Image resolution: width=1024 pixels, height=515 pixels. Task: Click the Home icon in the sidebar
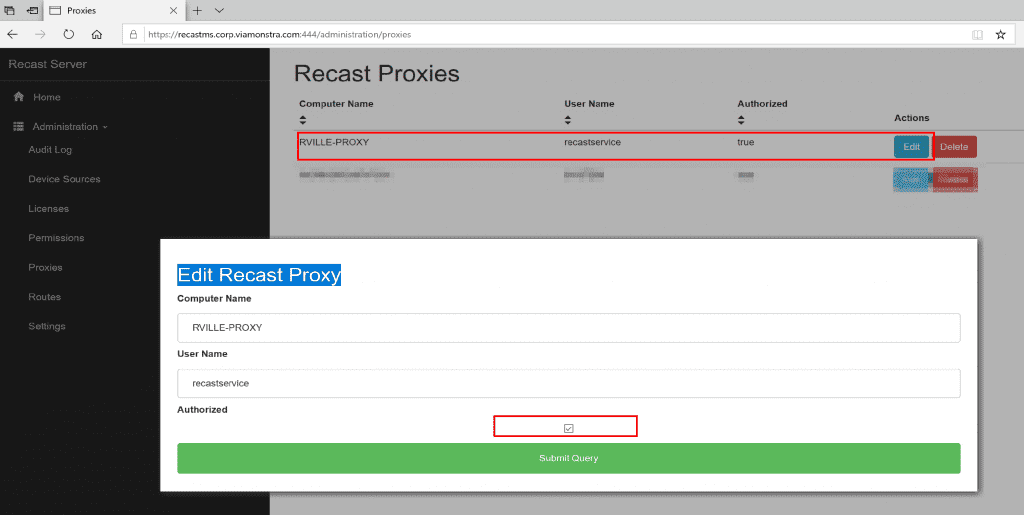(19, 97)
